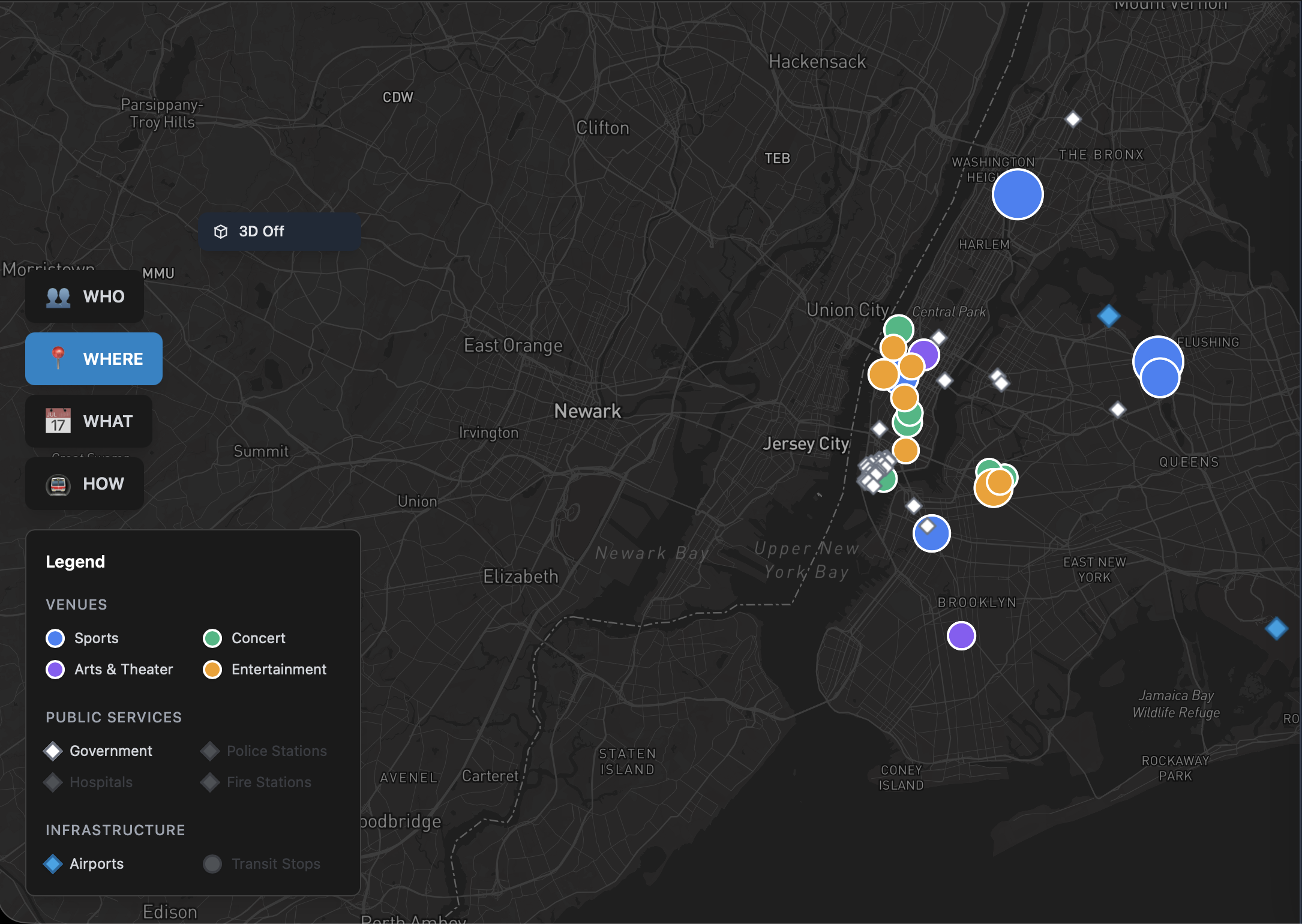Enable Transit Stops layer
The image size is (1302, 924).
point(262,863)
